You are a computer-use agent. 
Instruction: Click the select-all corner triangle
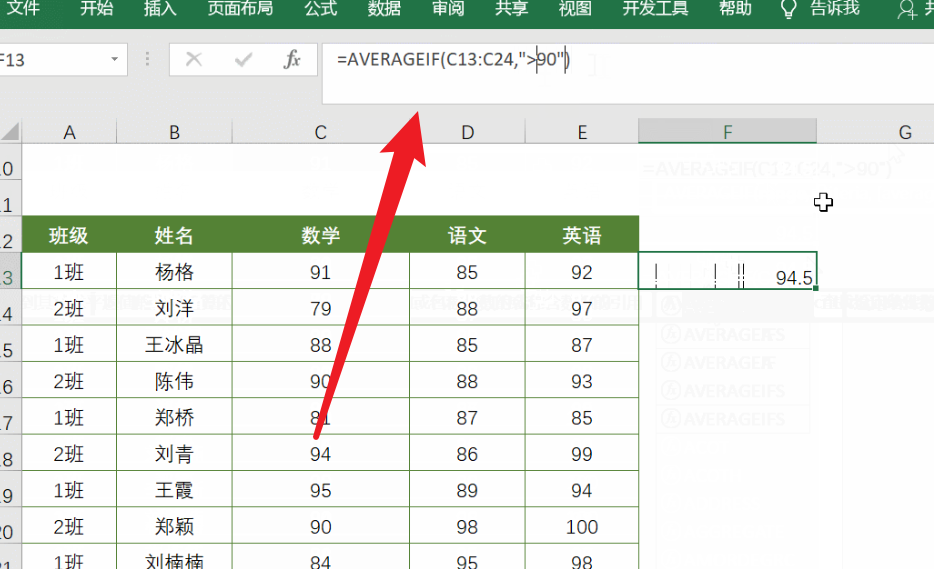(11, 131)
